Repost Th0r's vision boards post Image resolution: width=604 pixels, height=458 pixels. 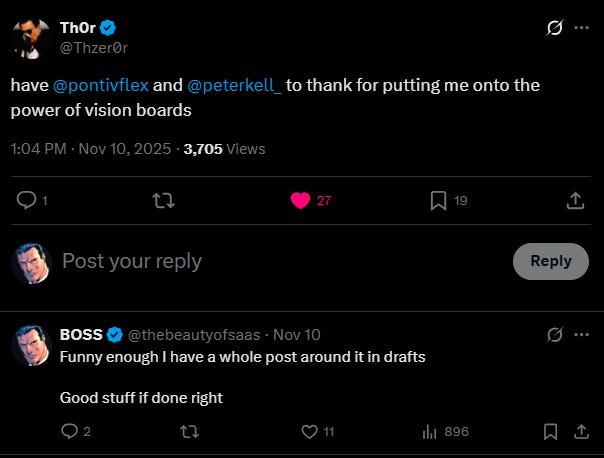click(x=162, y=201)
